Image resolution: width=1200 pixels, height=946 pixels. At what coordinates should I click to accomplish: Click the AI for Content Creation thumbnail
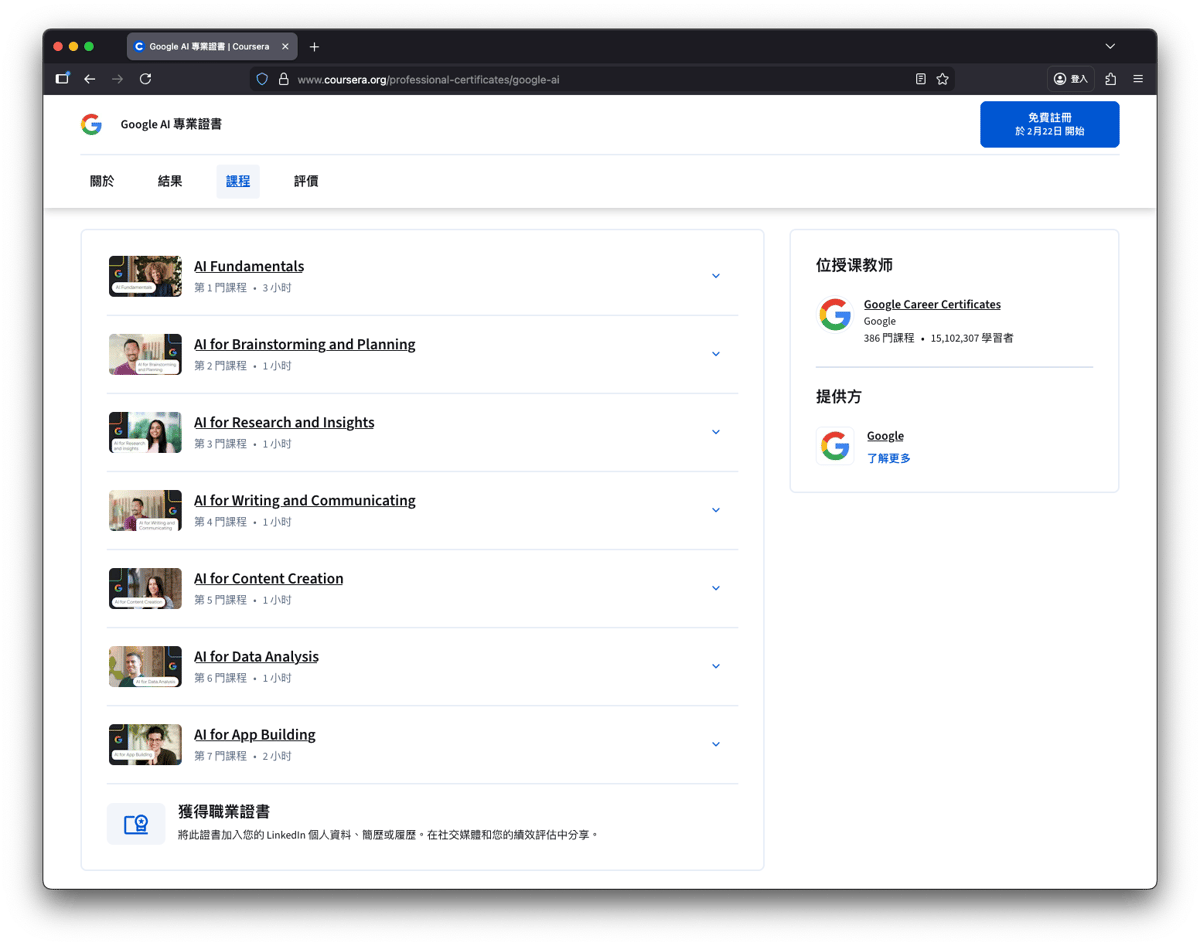point(145,588)
